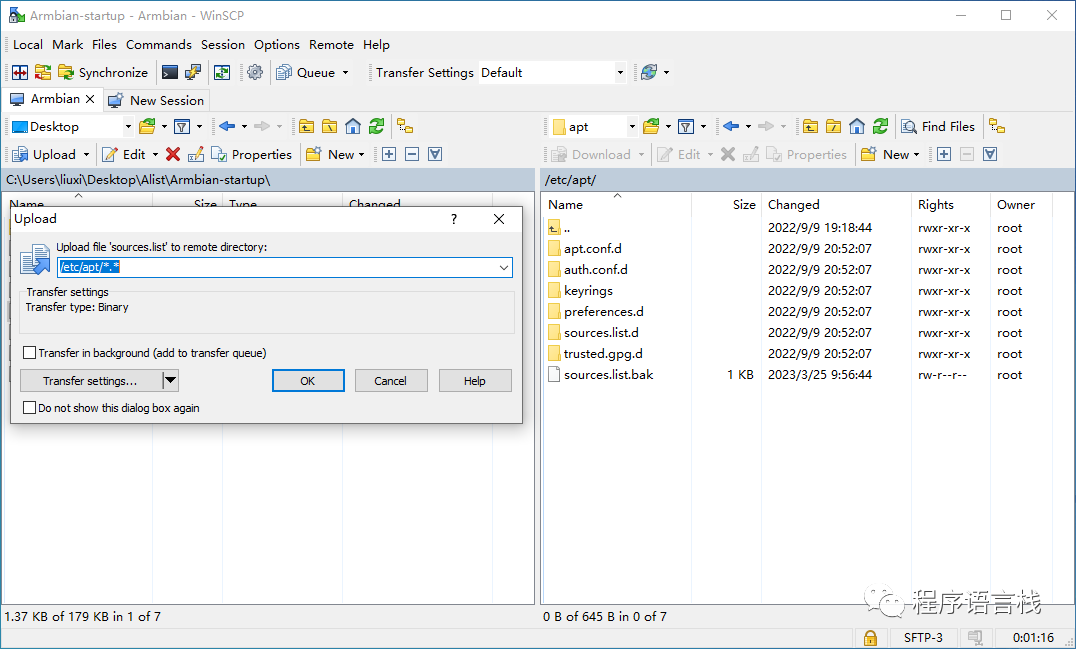This screenshot has width=1076, height=649.
Task: Go to remote root directory icon
Action: tap(833, 126)
